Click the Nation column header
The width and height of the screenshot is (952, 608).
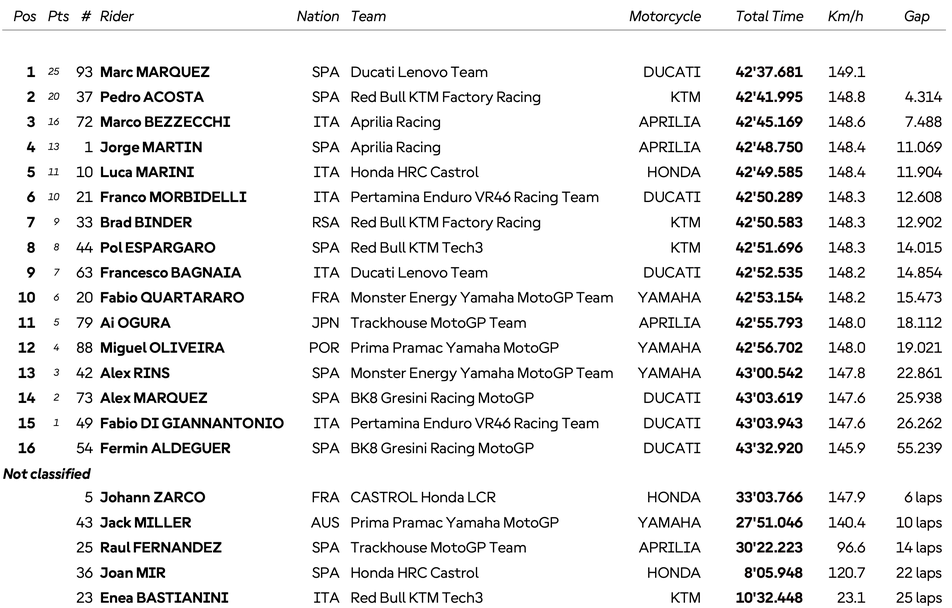[x=317, y=16]
